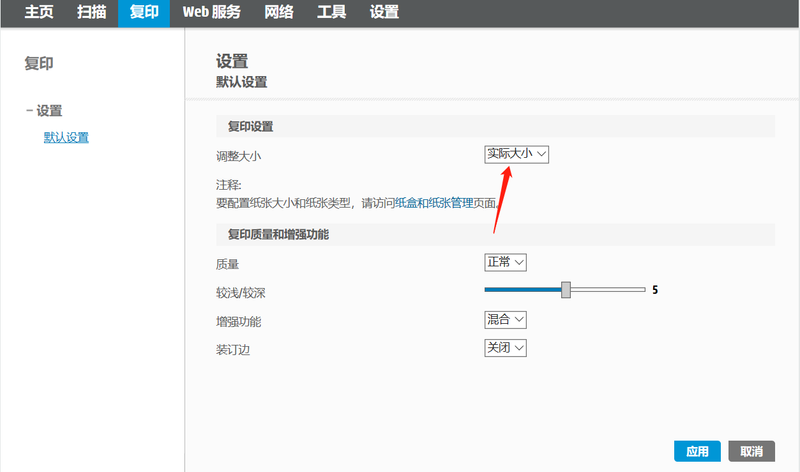Switch to the 扫描 tab

(91, 13)
